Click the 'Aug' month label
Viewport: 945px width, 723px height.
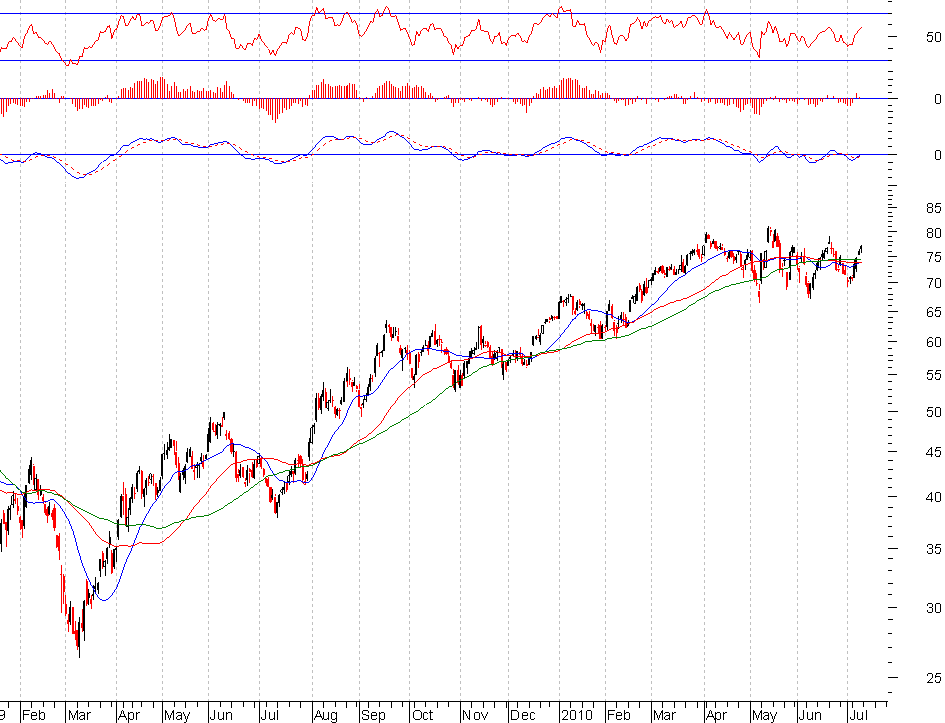(326, 716)
